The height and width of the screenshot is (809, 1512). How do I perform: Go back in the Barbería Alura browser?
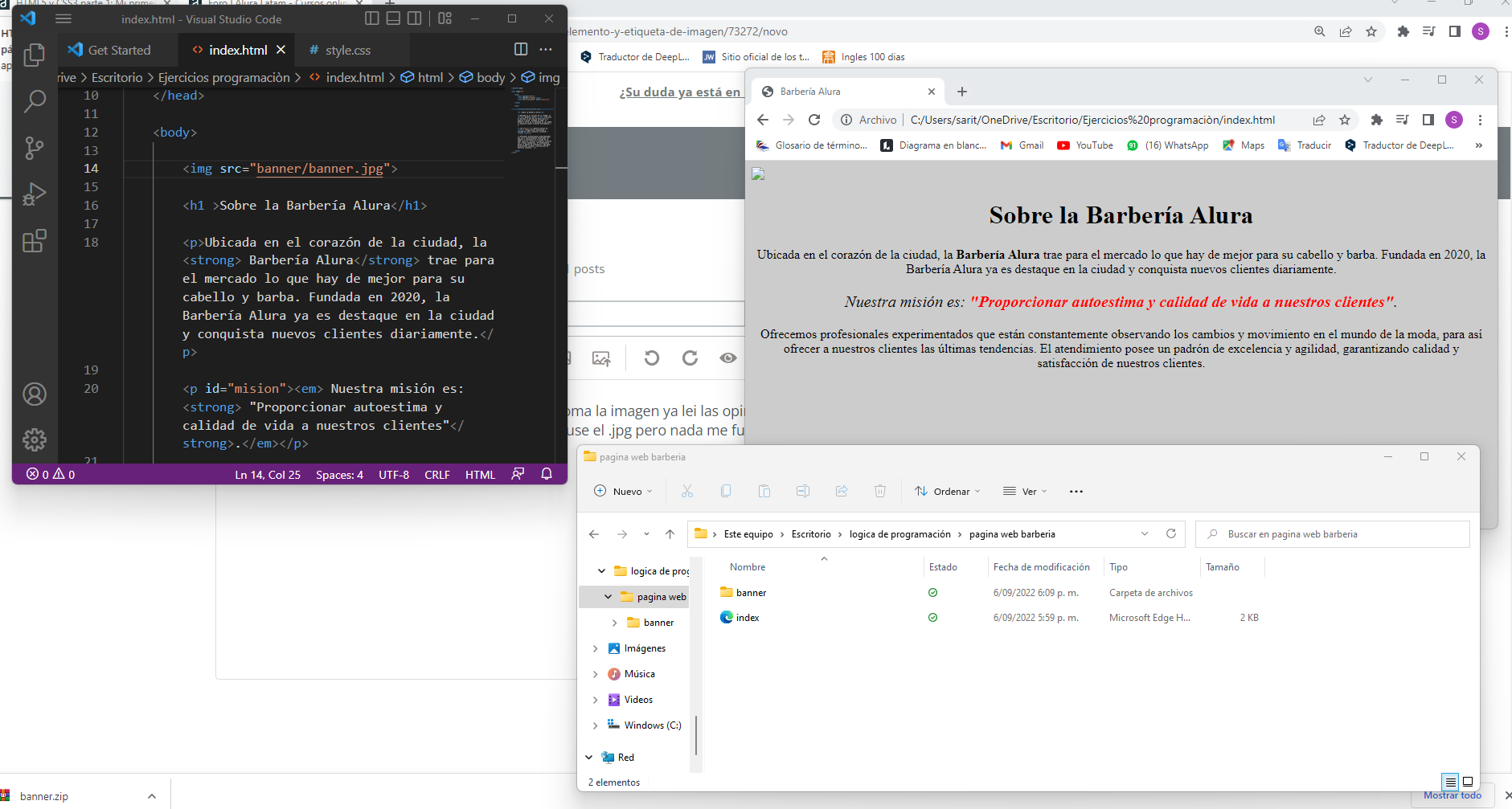coord(763,120)
